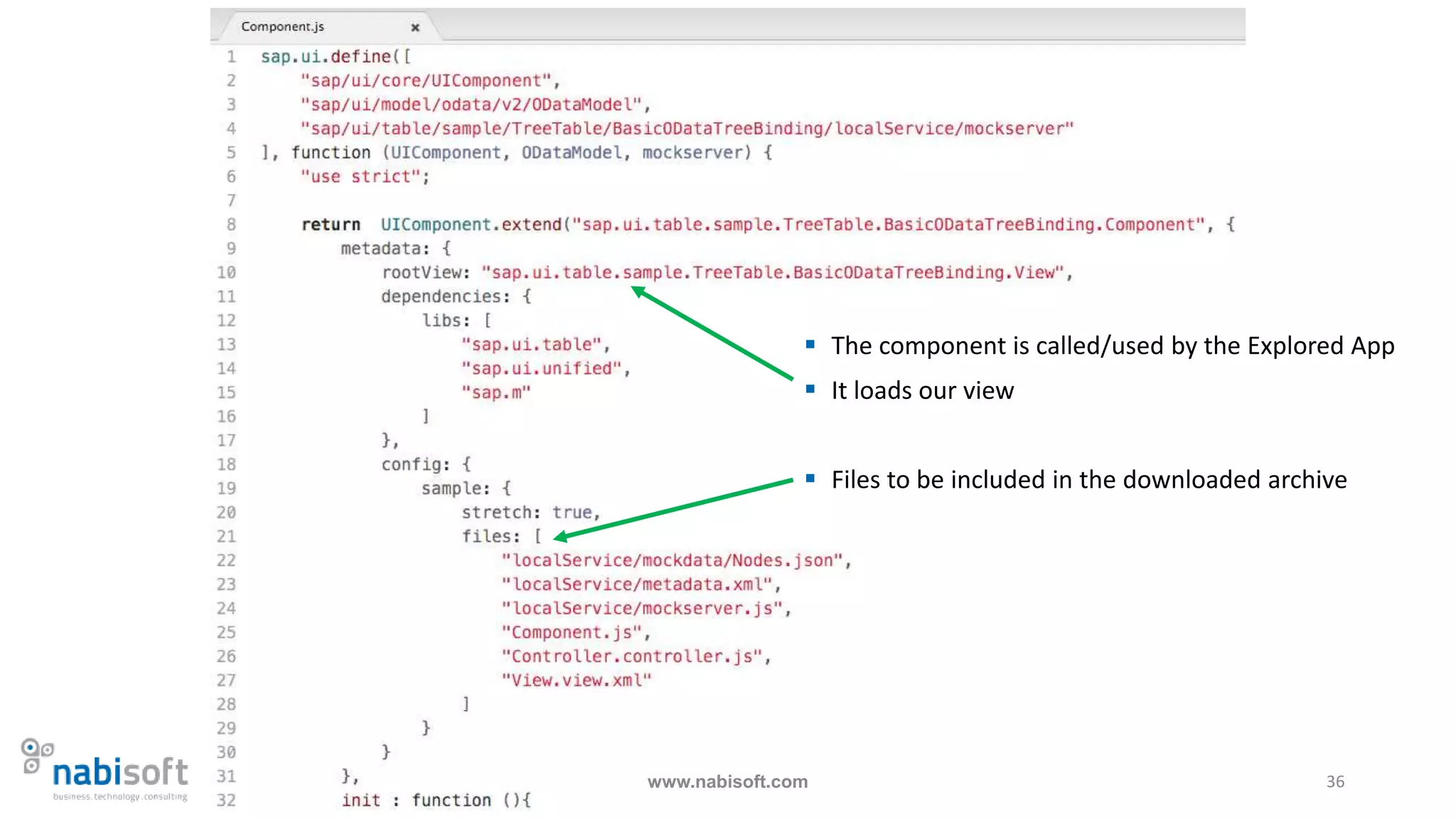Click the localService/mockserver dependency string on line 4
1456x819 pixels.
point(687,129)
